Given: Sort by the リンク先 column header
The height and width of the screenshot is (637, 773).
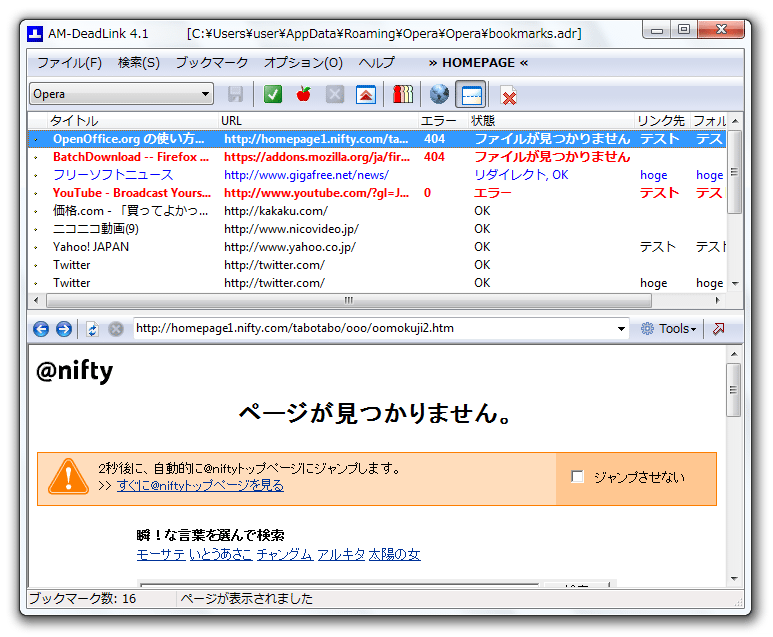Looking at the screenshot, I should tap(662, 121).
